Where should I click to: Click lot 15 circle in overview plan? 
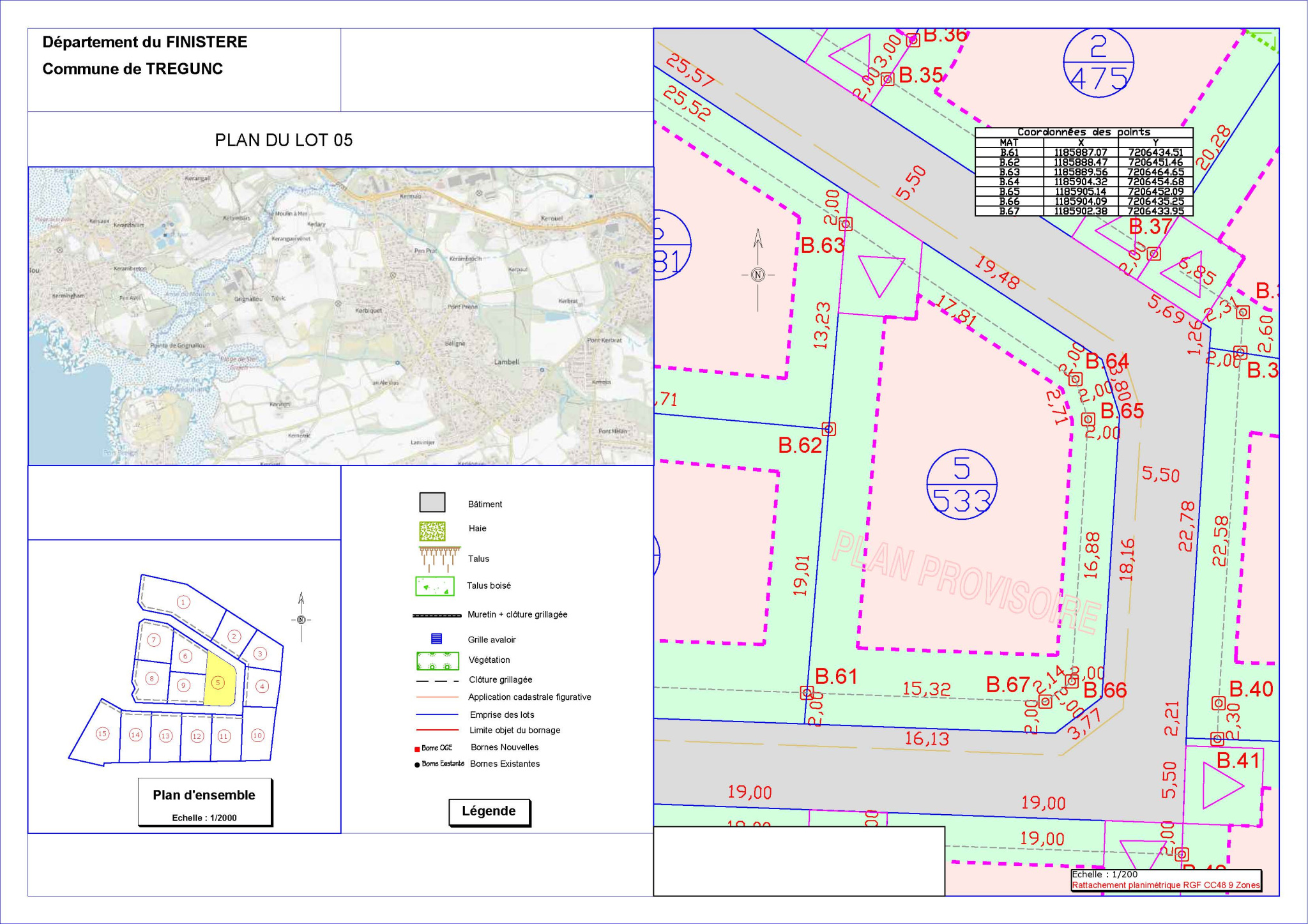click(102, 734)
